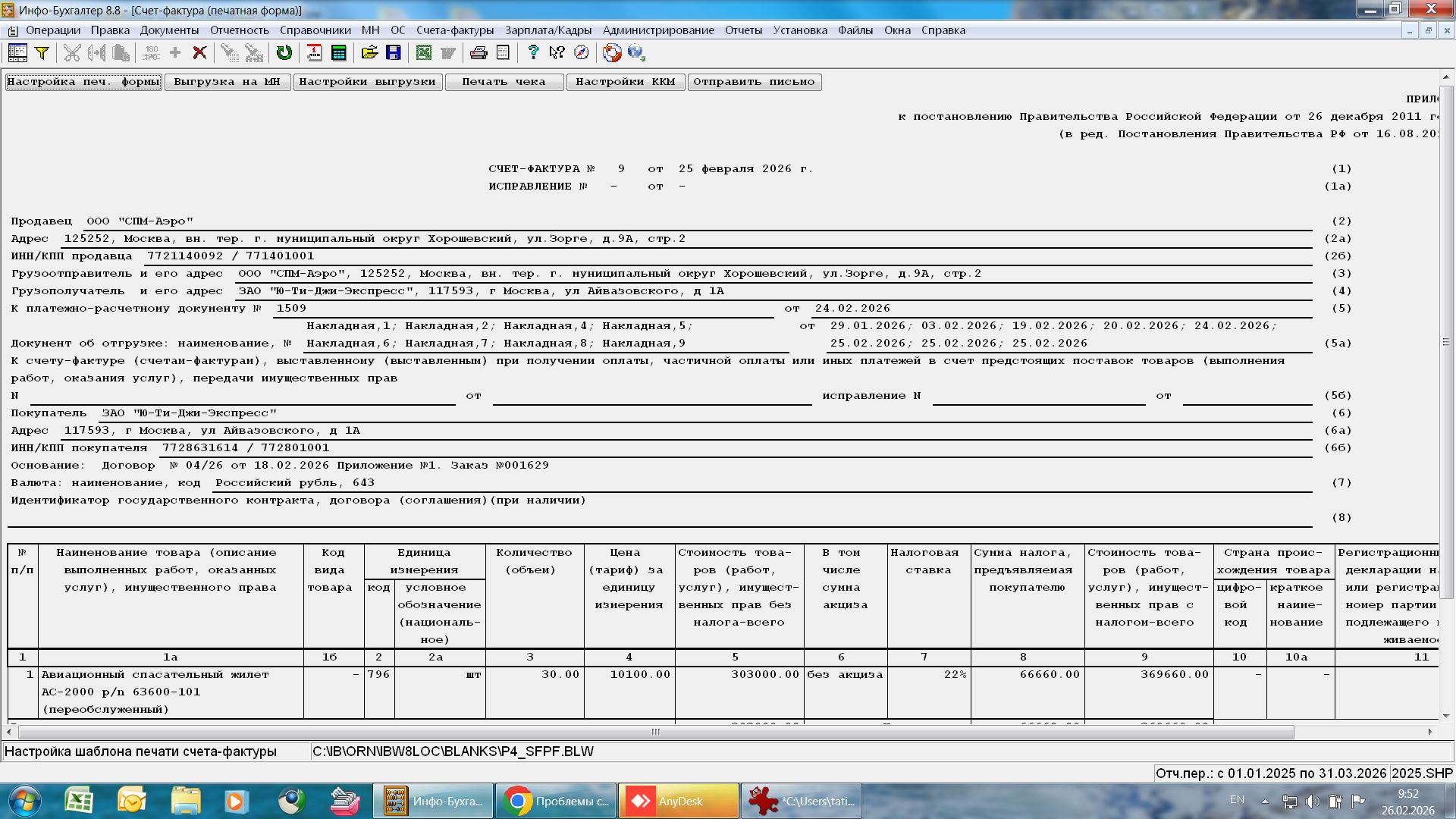Click the Печать чека button
1456x819 pixels.
(504, 82)
